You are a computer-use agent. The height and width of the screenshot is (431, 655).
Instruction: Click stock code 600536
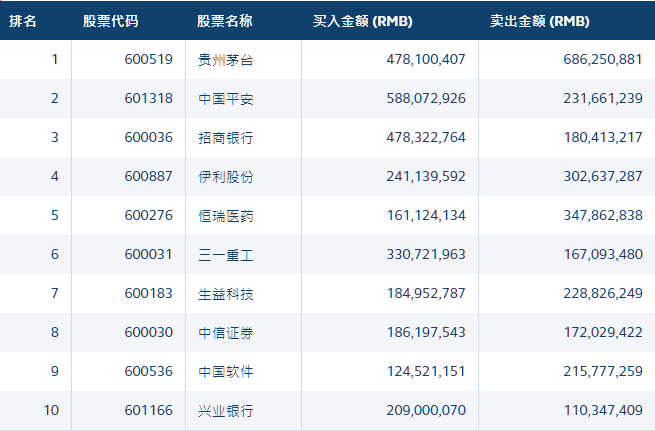pyautogui.click(x=149, y=371)
